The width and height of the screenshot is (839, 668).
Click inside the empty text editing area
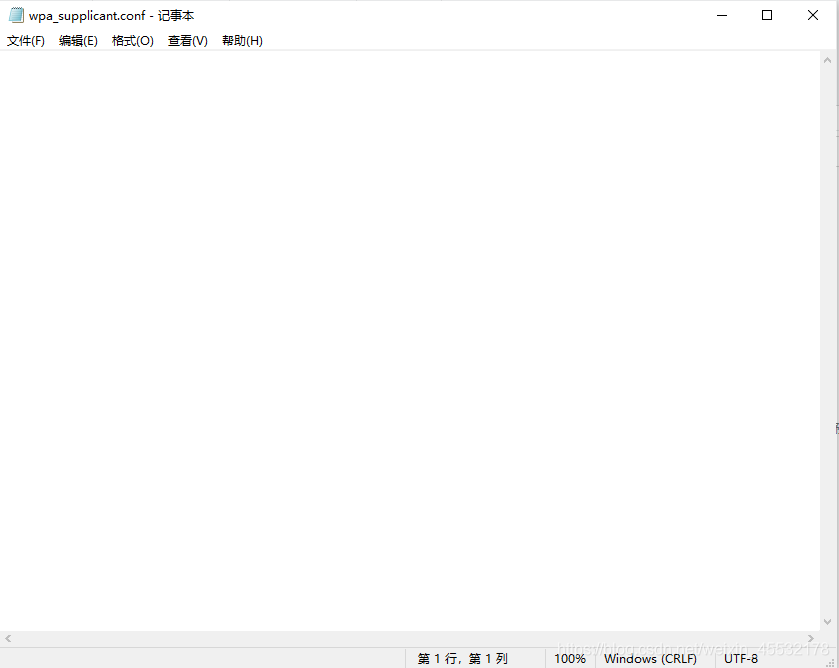click(410, 340)
